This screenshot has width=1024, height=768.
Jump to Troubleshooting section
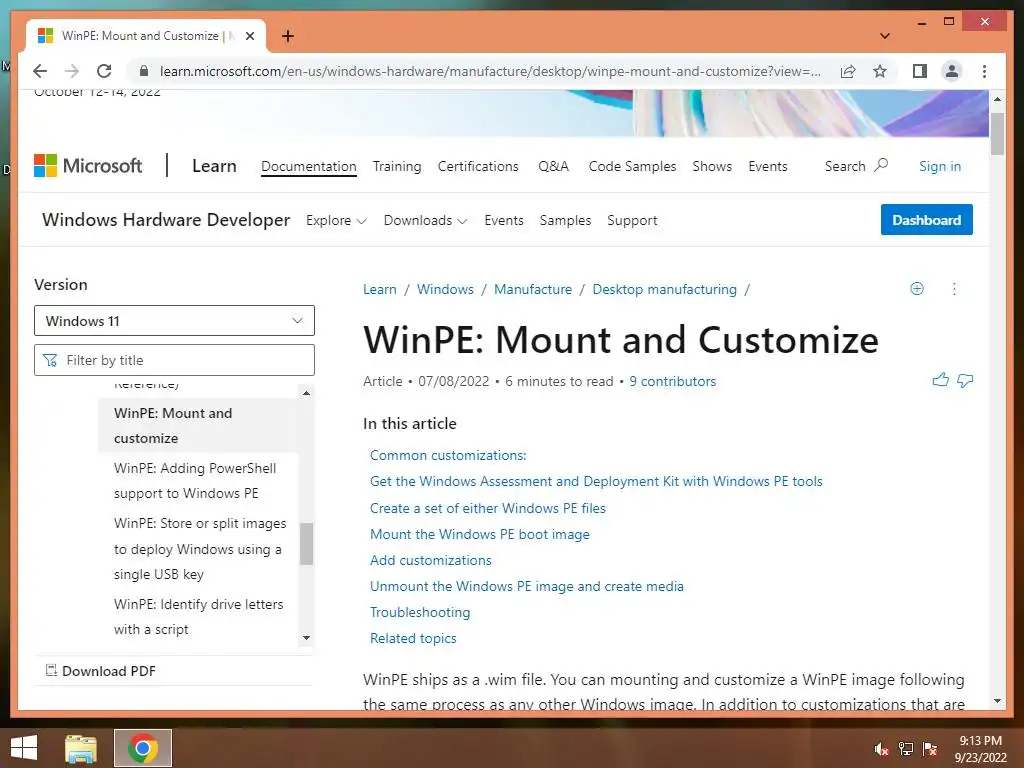pyautogui.click(x=420, y=613)
